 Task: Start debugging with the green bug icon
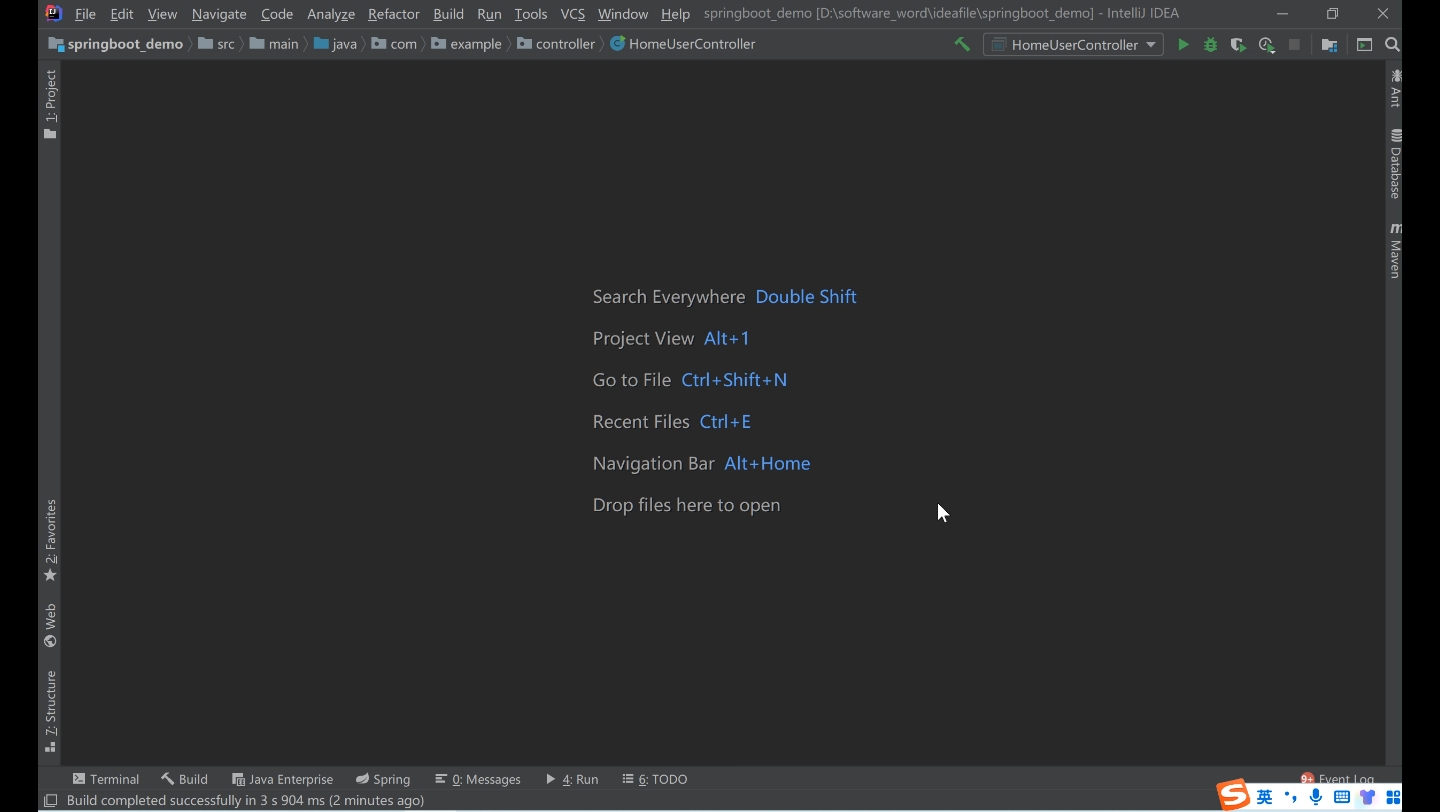(x=1210, y=44)
